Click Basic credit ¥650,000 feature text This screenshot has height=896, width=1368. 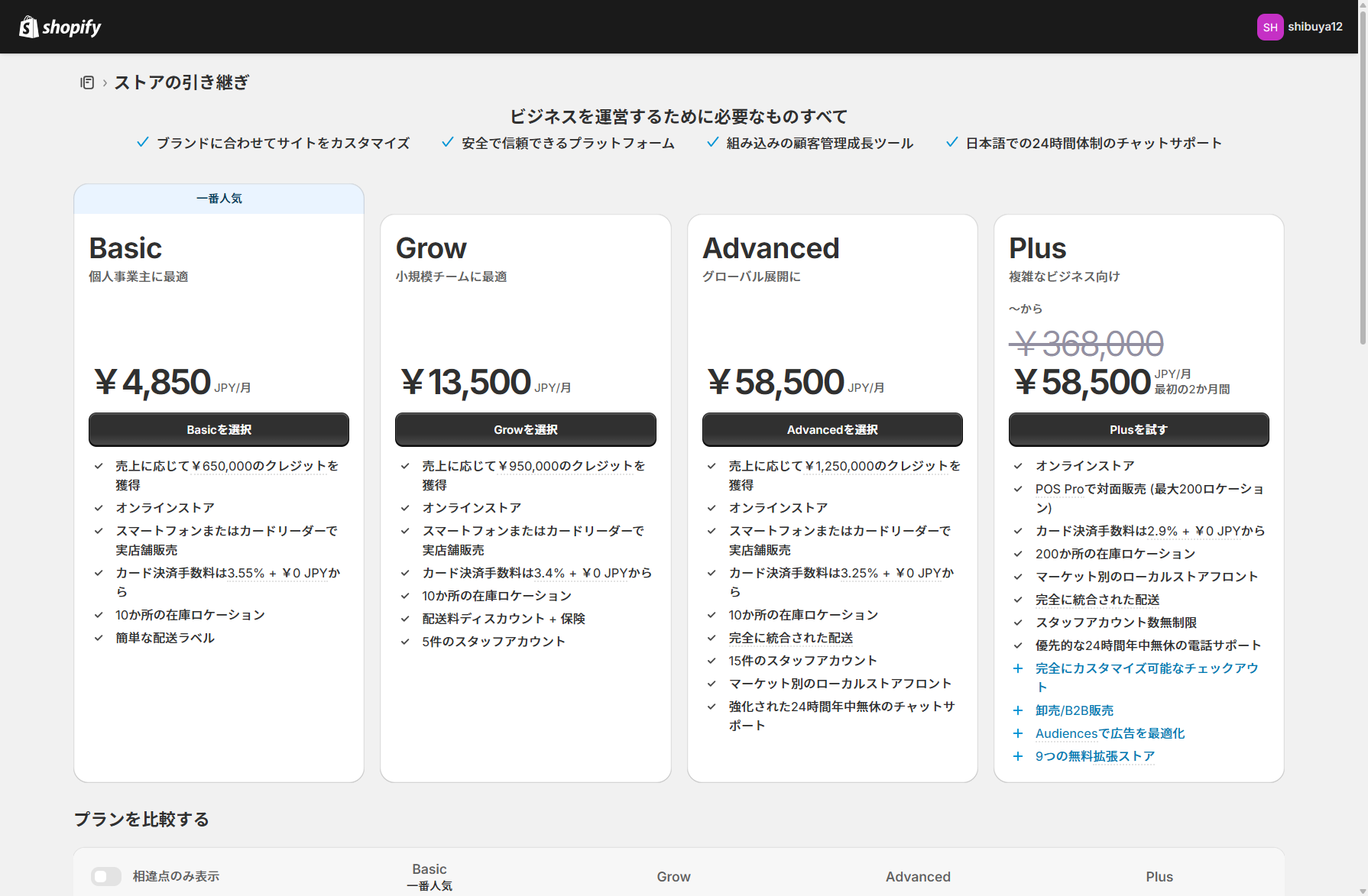(226, 467)
